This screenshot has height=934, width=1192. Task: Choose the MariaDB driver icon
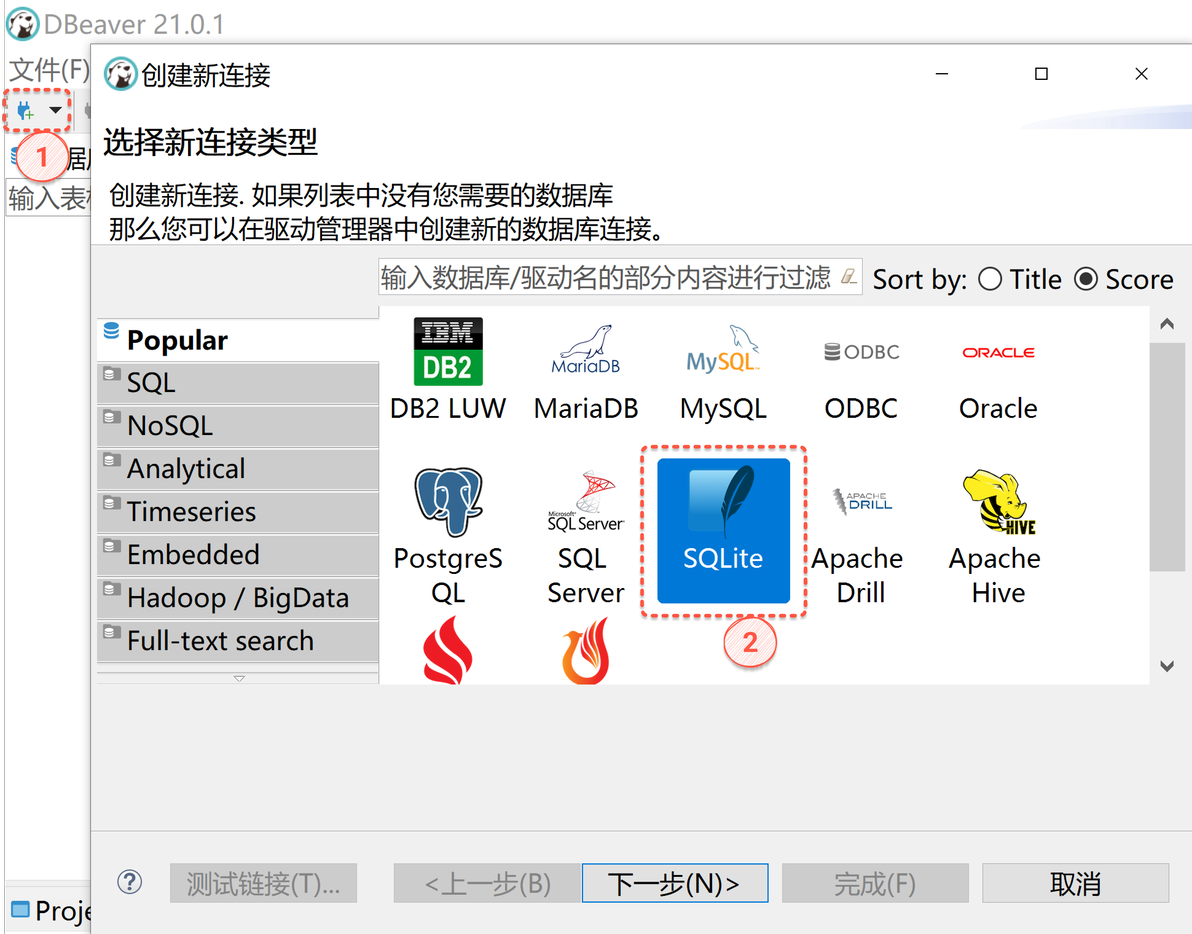(585, 351)
